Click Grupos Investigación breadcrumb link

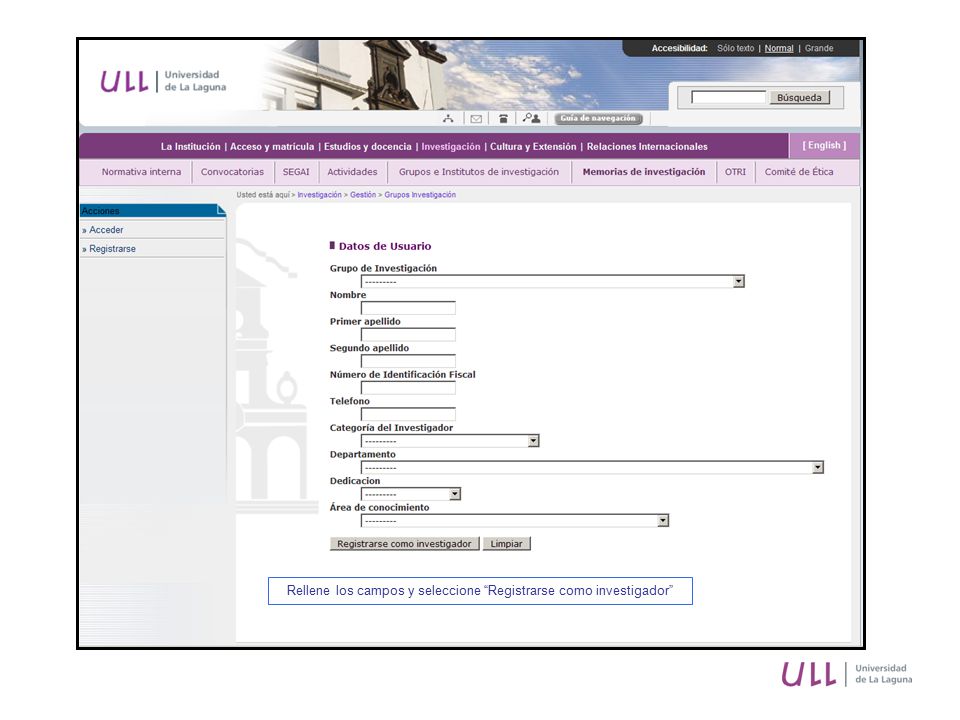[x=420, y=195]
